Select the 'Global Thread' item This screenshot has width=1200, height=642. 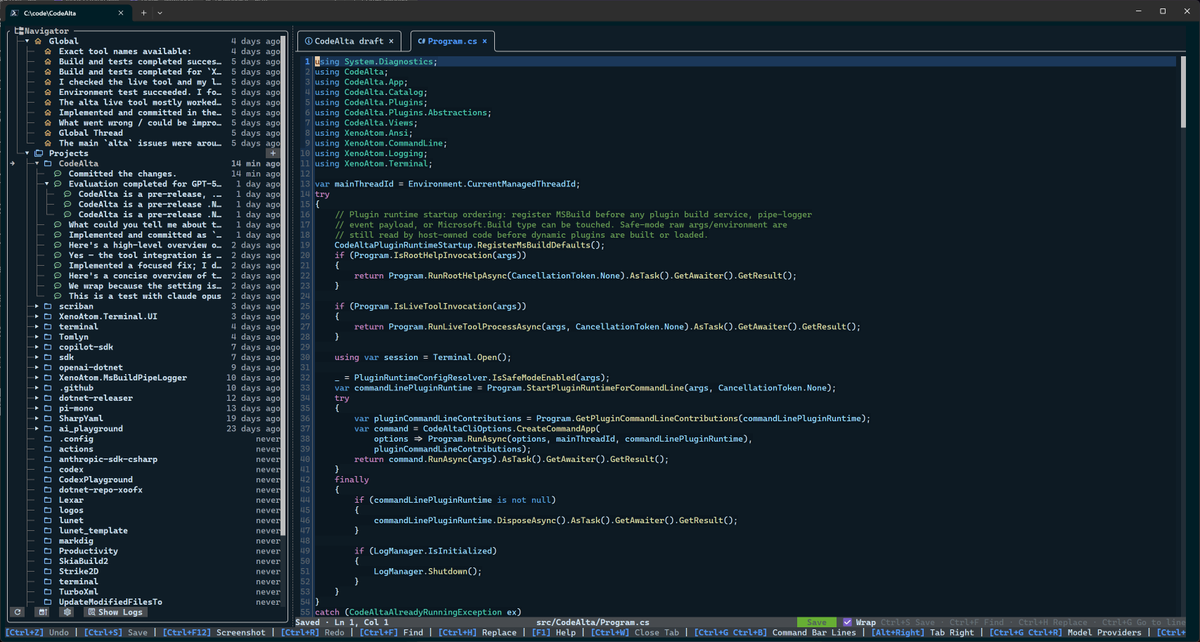(90, 133)
